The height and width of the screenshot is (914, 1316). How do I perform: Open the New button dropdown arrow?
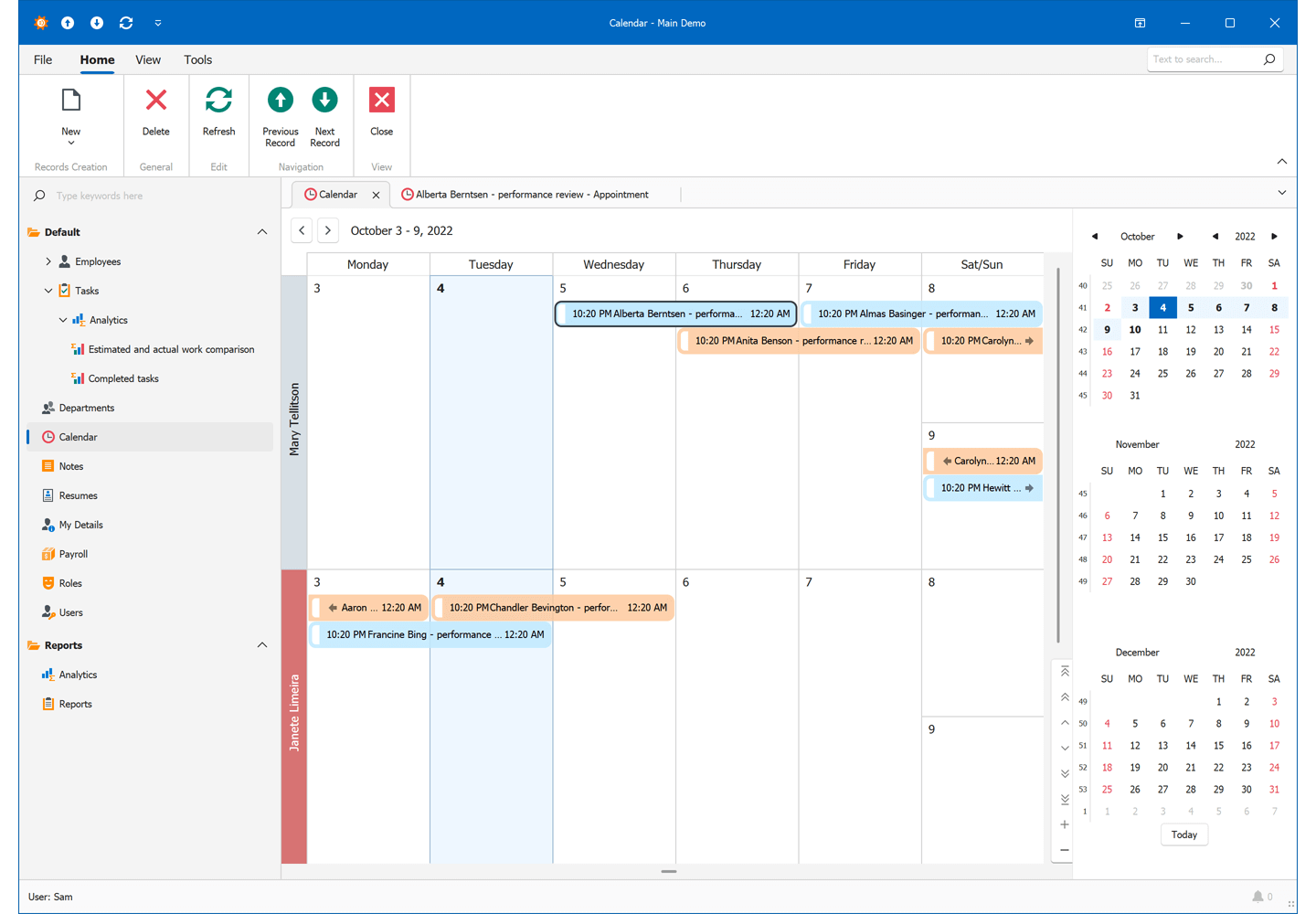(x=70, y=143)
